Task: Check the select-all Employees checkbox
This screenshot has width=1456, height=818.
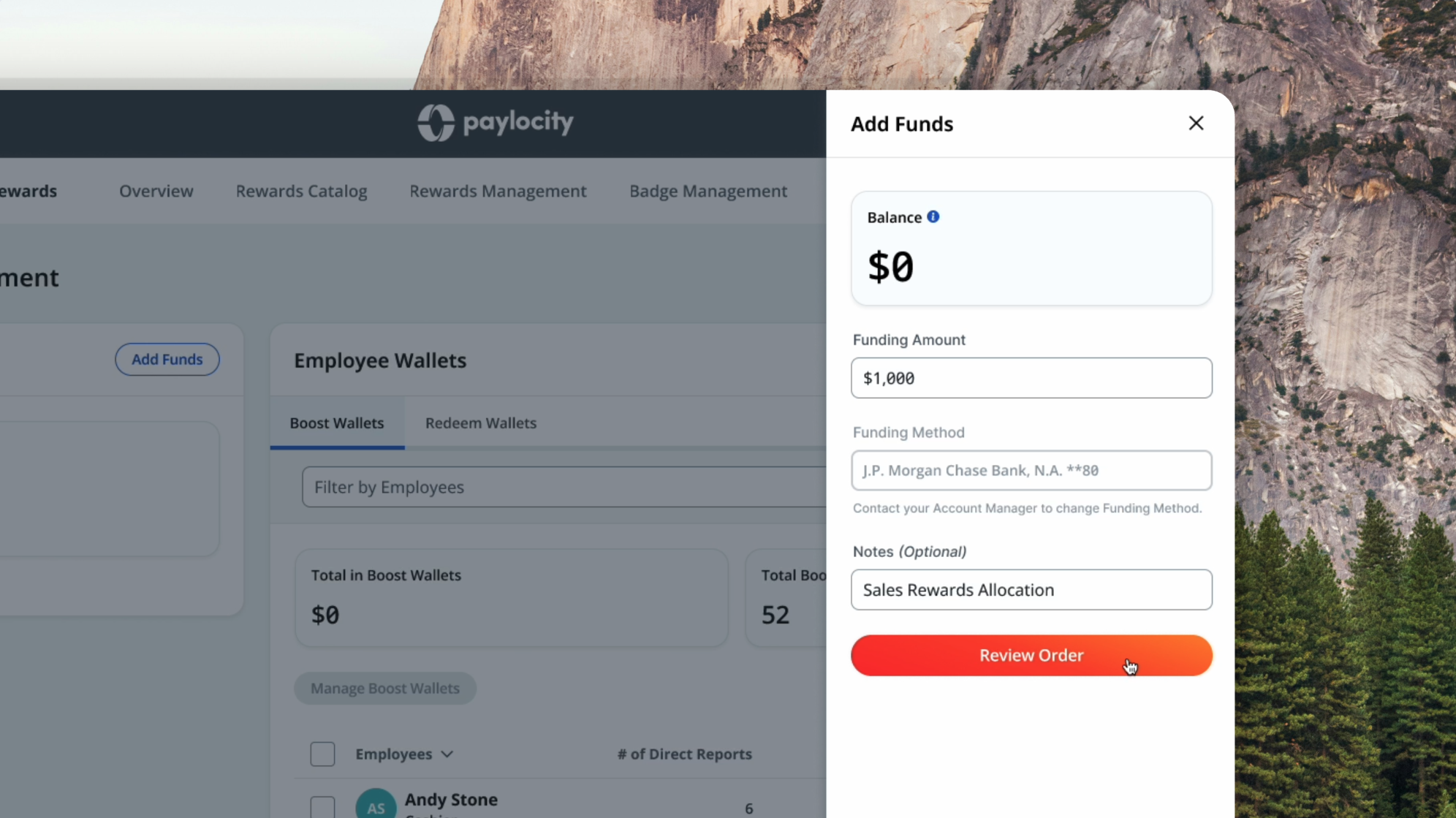Action: (x=322, y=754)
